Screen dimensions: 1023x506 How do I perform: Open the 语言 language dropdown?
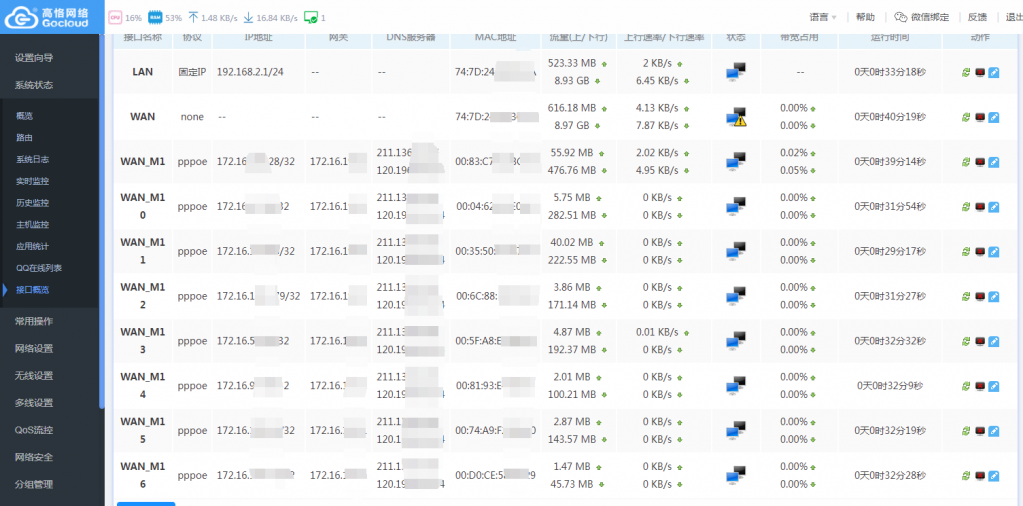[823, 18]
